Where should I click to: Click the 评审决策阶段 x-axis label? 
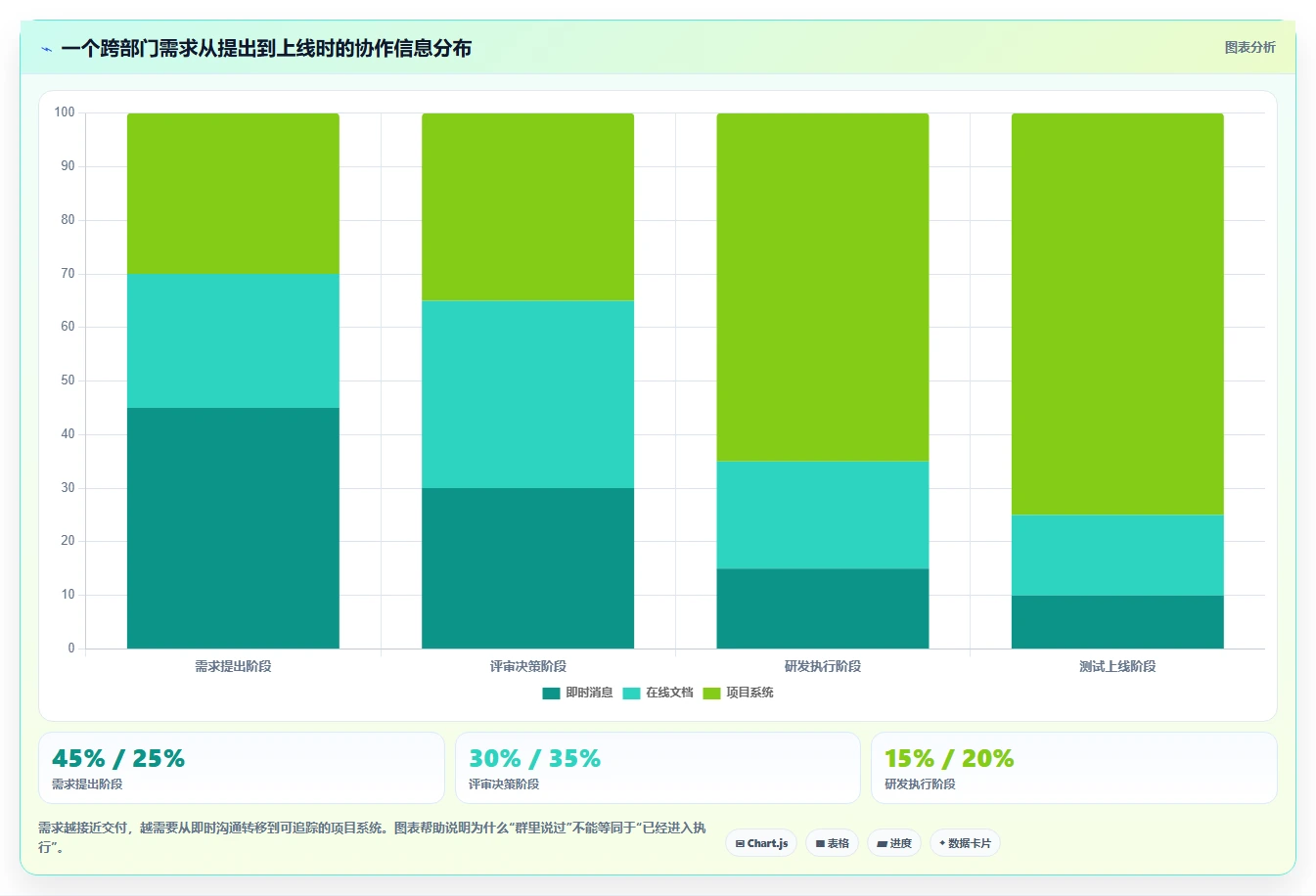[527, 666]
